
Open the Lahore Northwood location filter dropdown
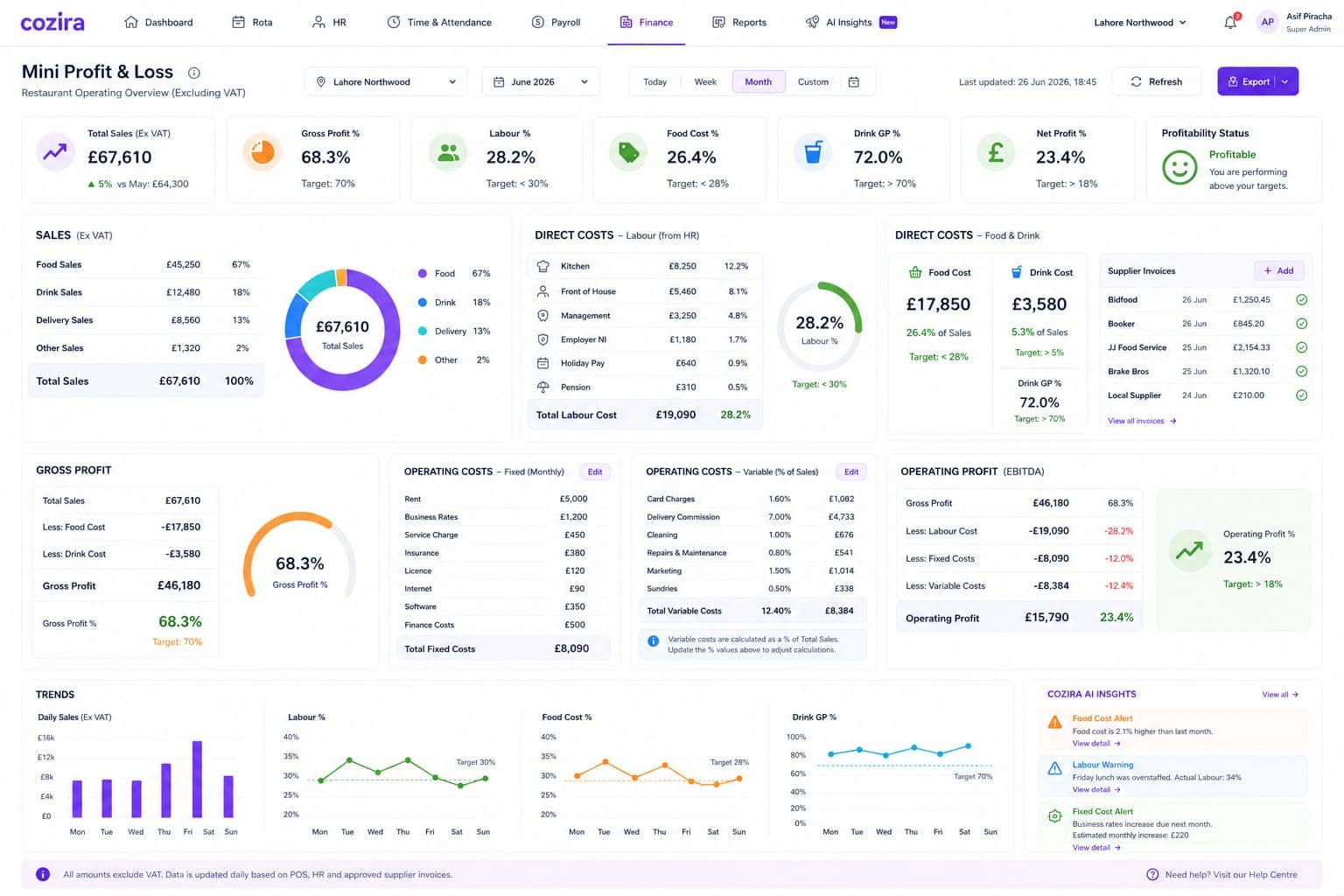(x=384, y=81)
